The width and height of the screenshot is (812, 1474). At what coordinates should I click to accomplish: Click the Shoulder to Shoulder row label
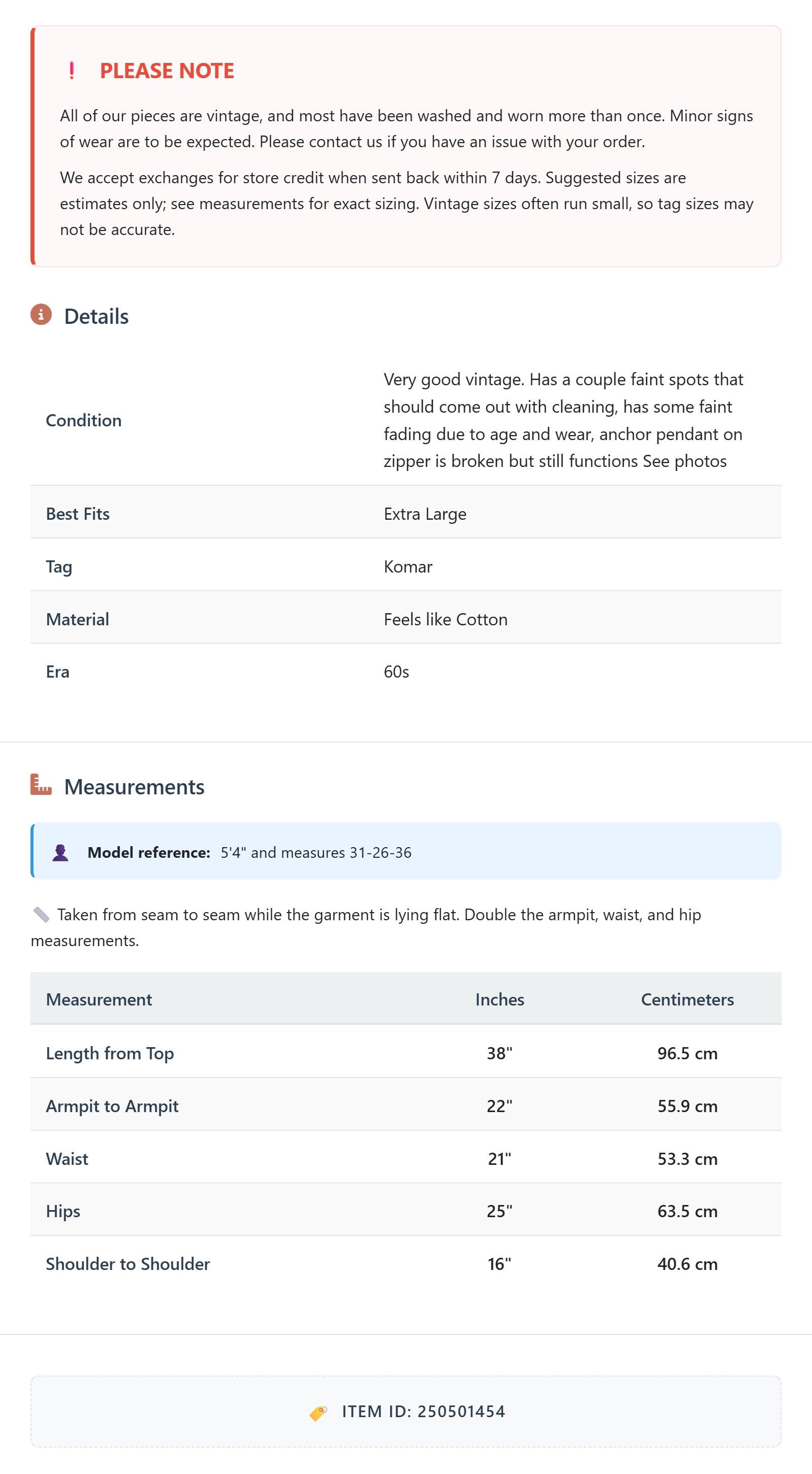click(128, 1263)
